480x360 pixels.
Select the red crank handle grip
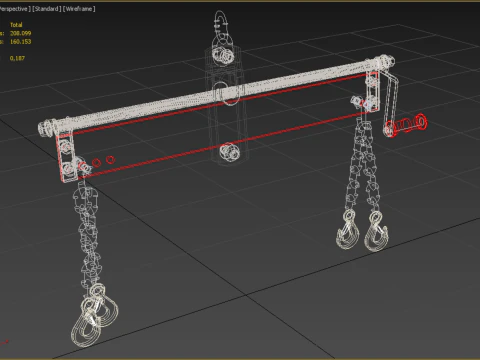406,125
